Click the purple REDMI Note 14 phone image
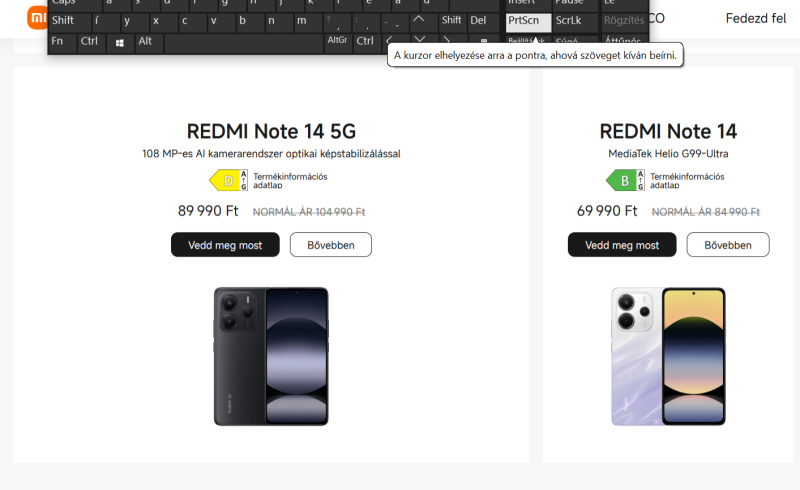This screenshot has width=800, height=490. [x=668, y=356]
